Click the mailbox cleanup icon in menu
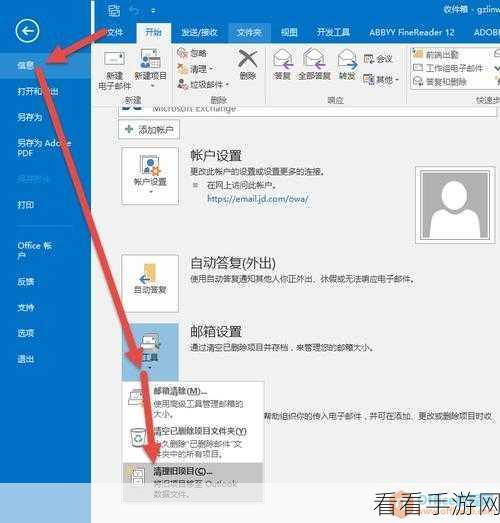 [x=137, y=398]
